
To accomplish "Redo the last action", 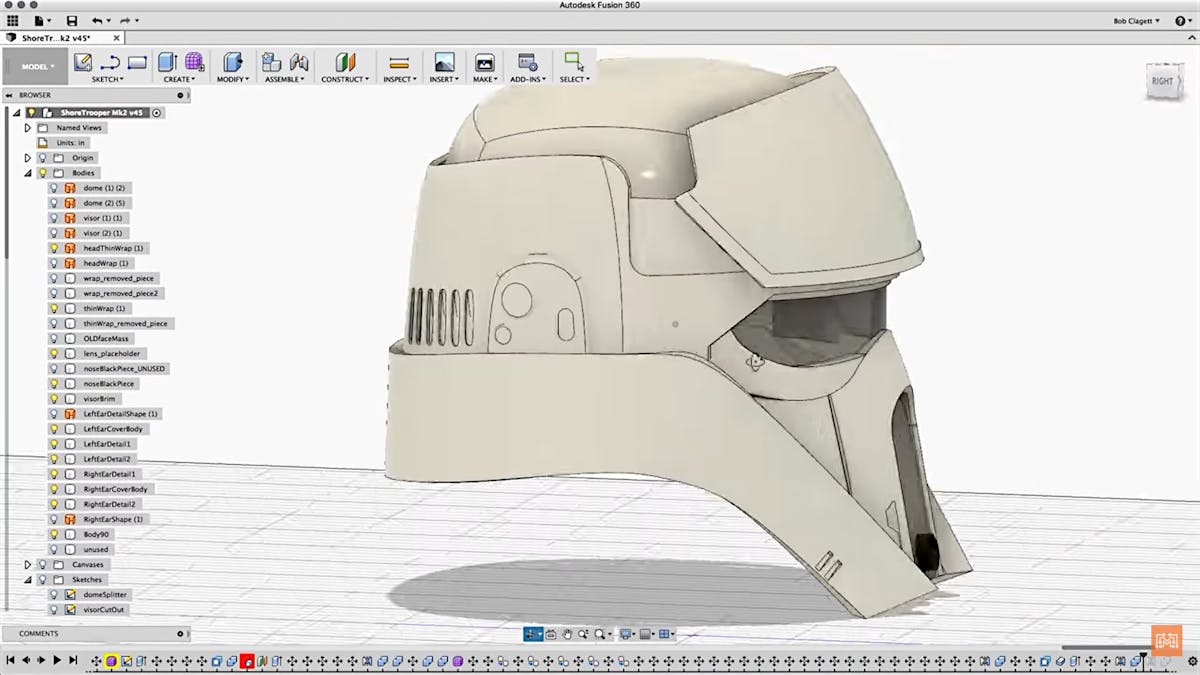I will (125, 20).
